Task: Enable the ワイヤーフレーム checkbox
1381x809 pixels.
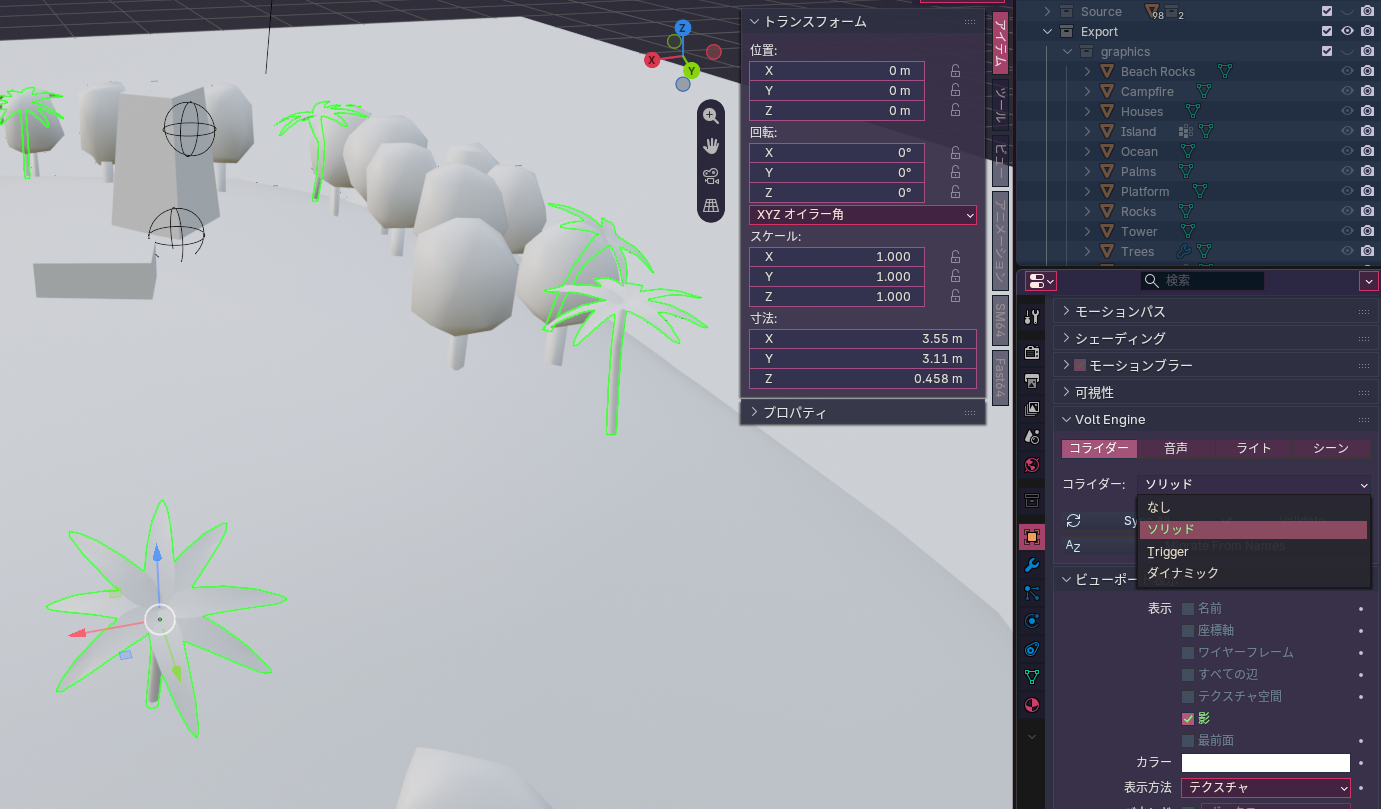Action: point(1188,652)
